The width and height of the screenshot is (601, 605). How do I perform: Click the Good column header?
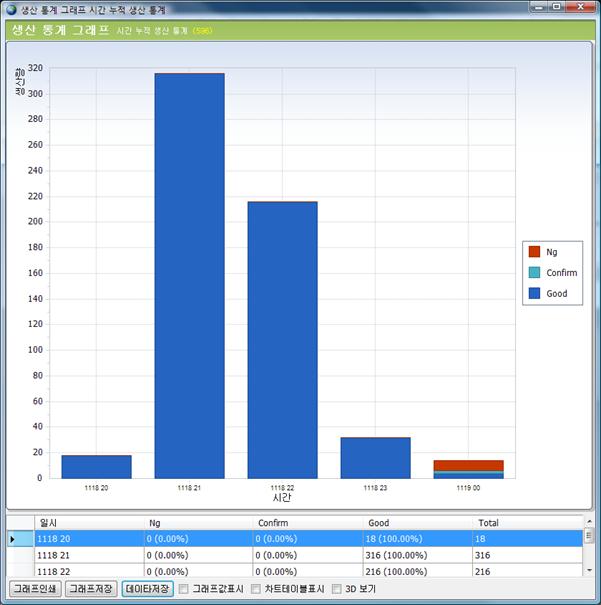tap(417, 523)
